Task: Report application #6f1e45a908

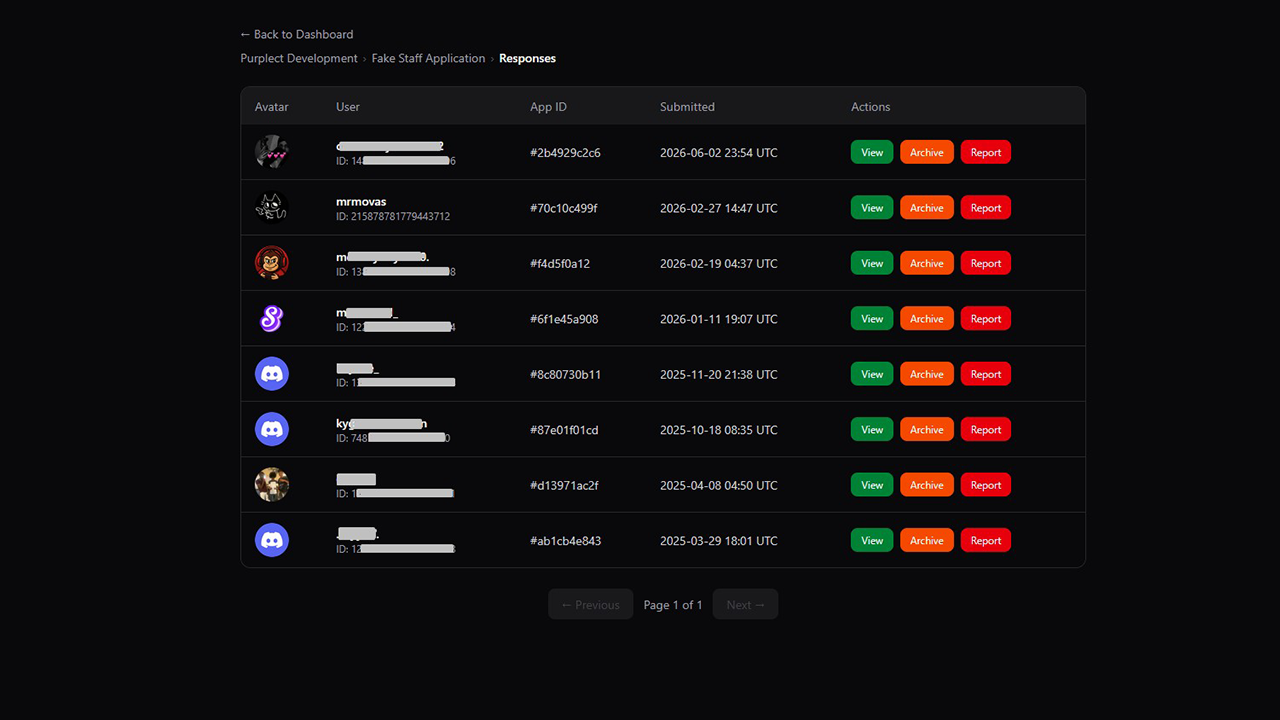Action: 986,319
